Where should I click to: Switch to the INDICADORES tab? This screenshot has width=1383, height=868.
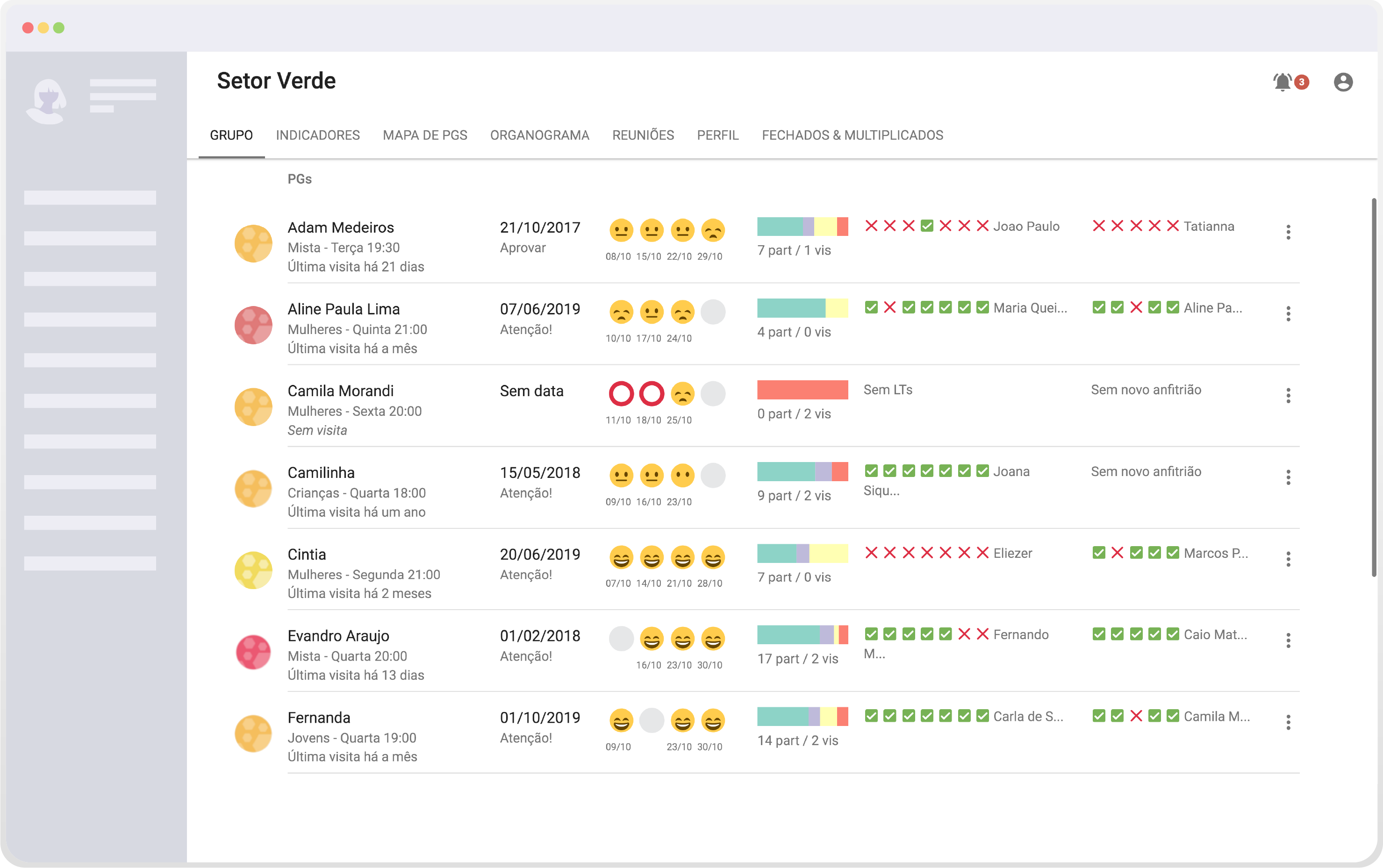click(318, 135)
